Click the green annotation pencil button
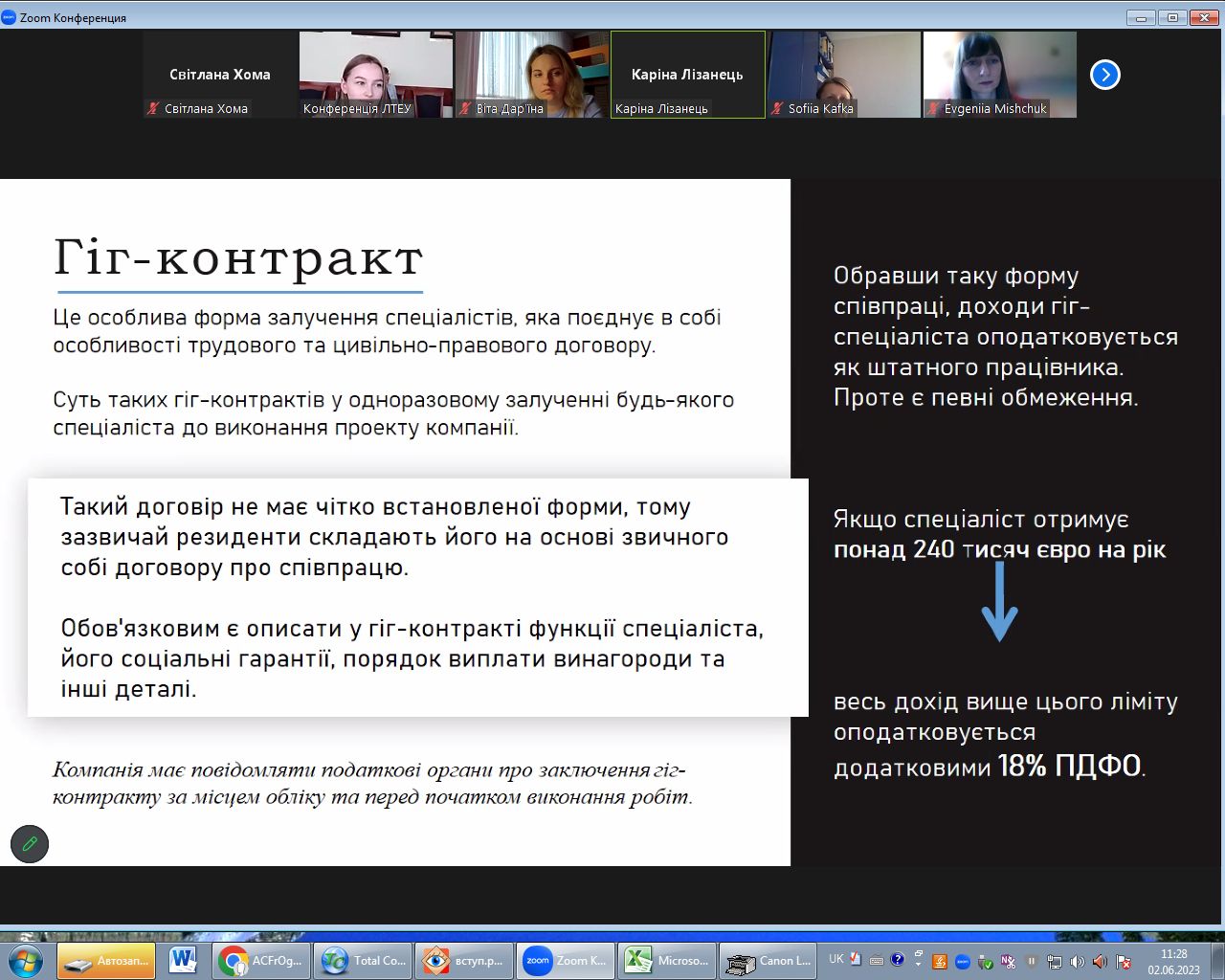Image resolution: width=1225 pixels, height=980 pixels. click(30, 844)
